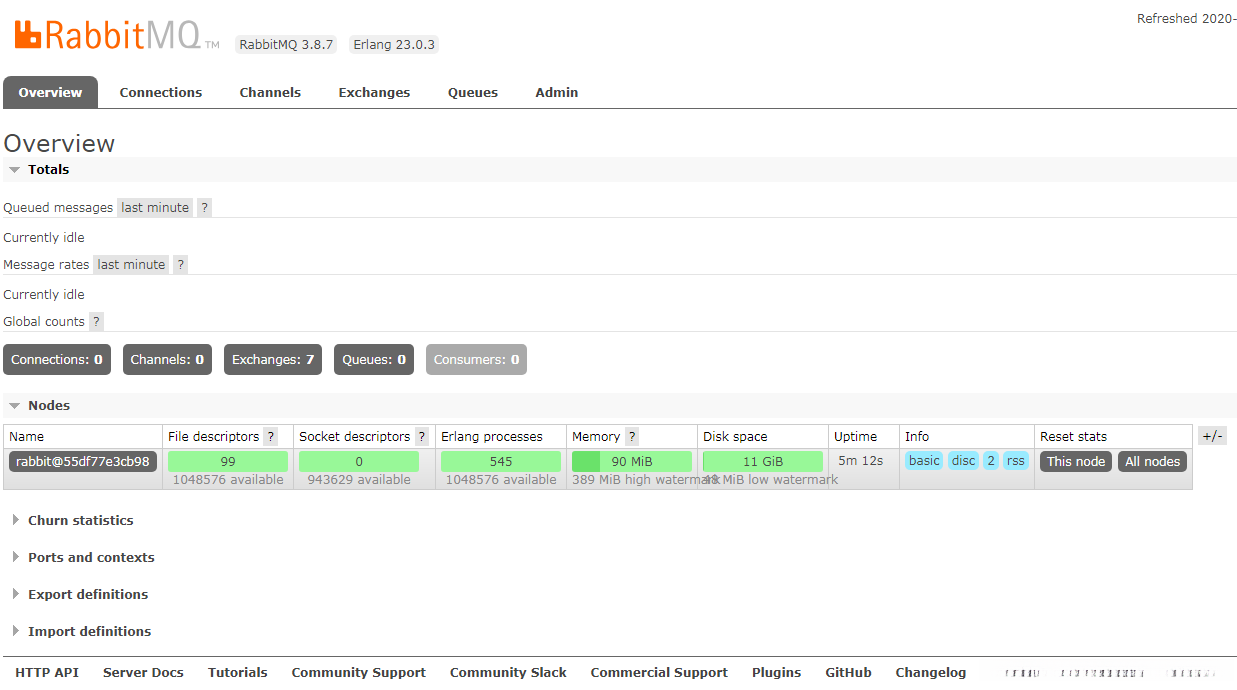This screenshot has height=690, width=1237.
Task: Click the Overview page heading
Action: pyautogui.click(x=59, y=143)
